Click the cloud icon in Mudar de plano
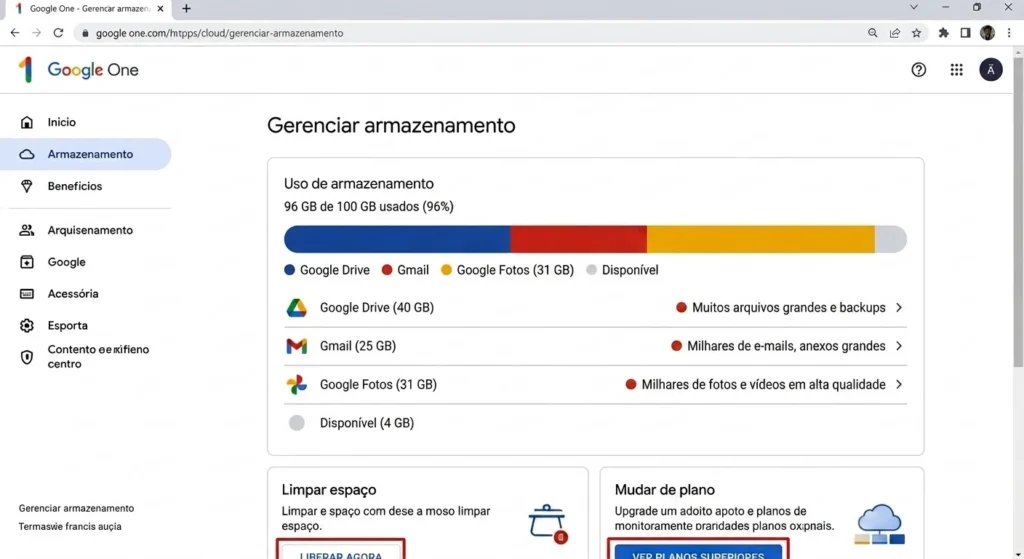 click(x=880, y=524)
